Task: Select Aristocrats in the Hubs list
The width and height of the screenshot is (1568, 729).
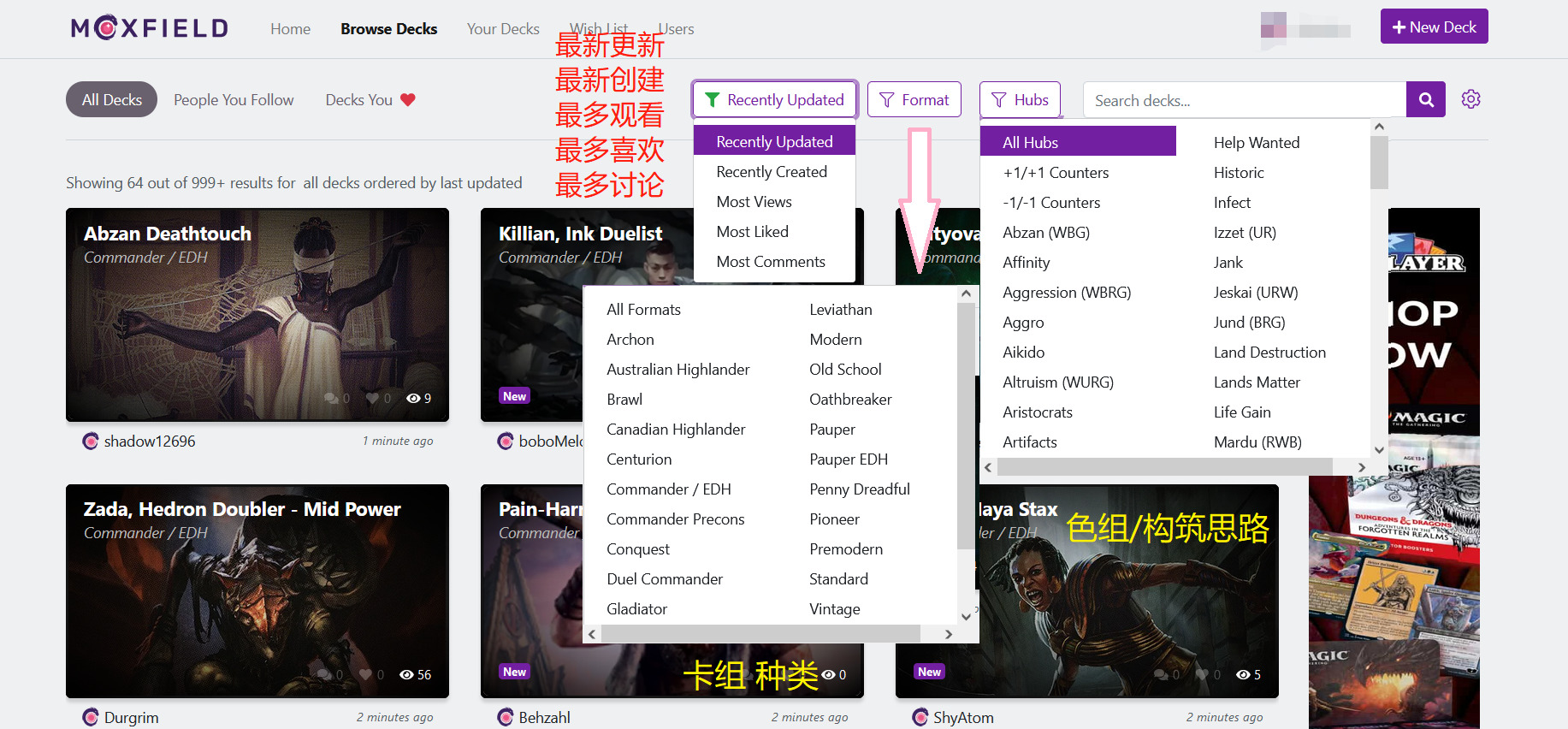Action: pyautogui.click(x=1037, y=412)
